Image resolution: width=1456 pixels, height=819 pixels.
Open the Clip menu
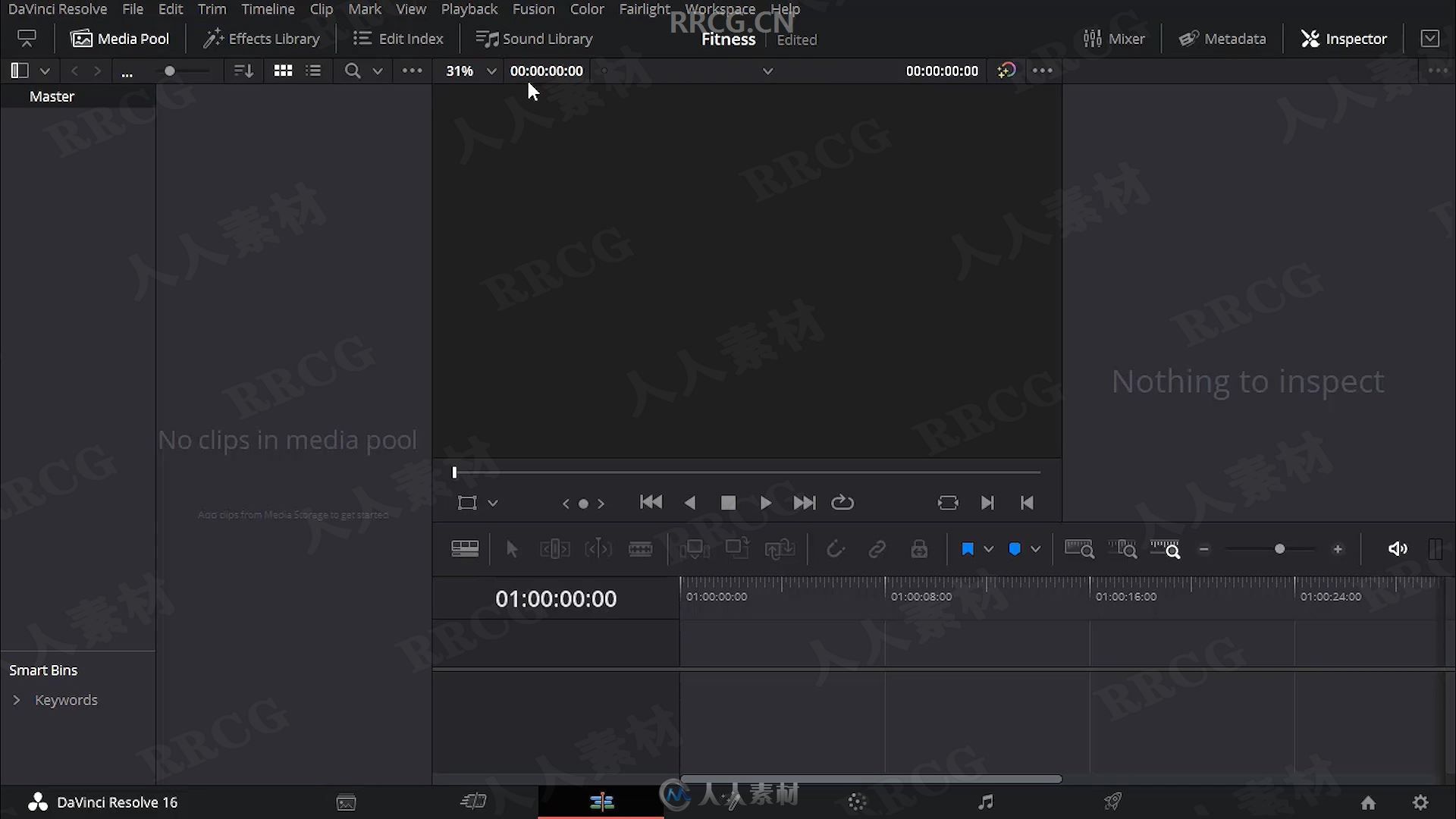tap(321, 9)
